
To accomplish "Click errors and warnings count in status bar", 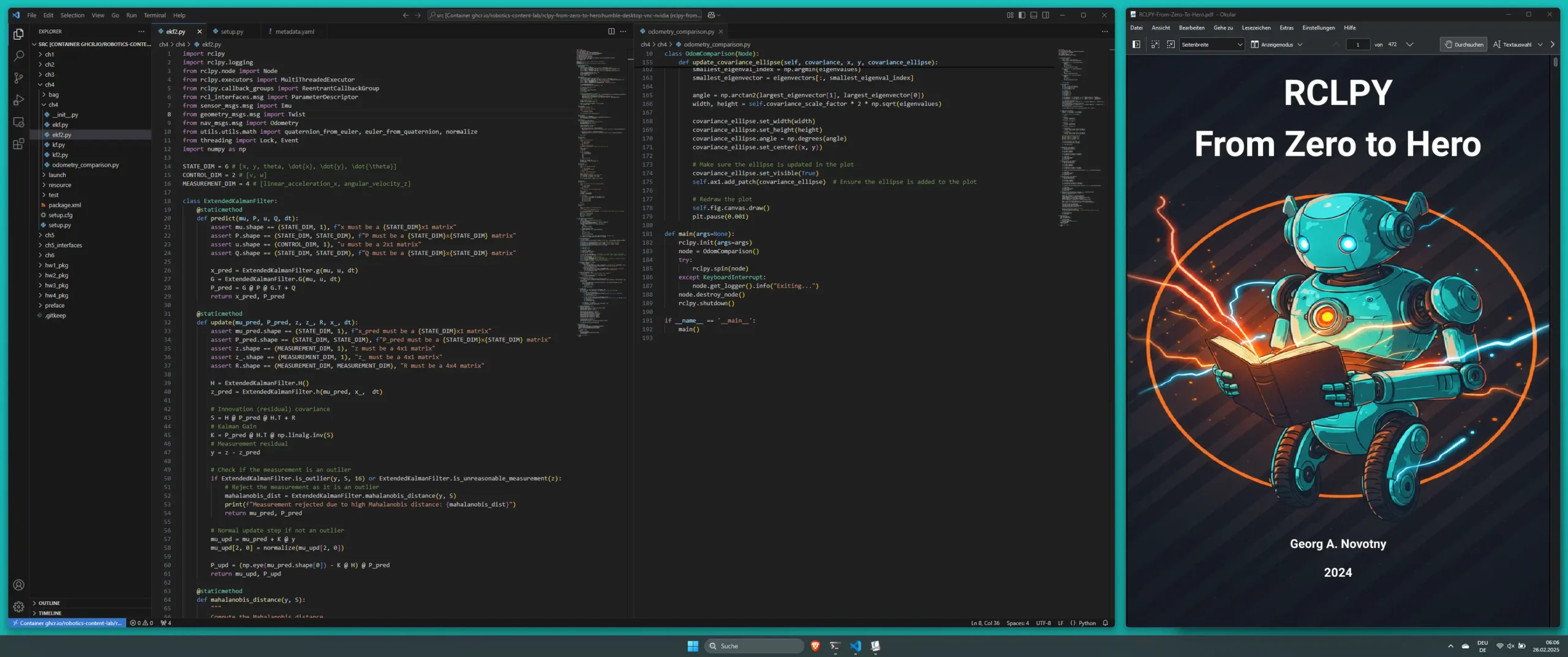I will [x=141, y=623].
